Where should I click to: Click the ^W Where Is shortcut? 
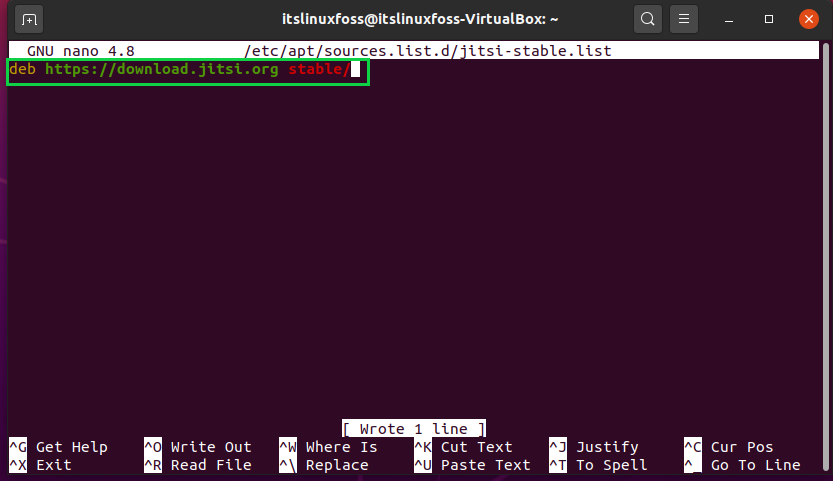(x=328, y=447)
